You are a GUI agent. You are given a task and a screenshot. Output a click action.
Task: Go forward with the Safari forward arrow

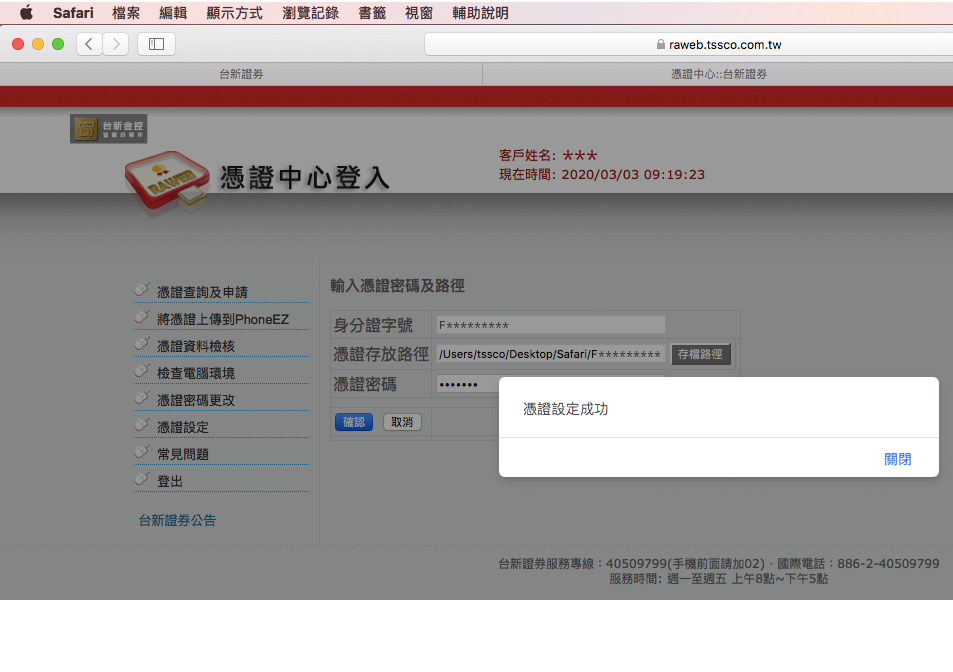point(115,44)
